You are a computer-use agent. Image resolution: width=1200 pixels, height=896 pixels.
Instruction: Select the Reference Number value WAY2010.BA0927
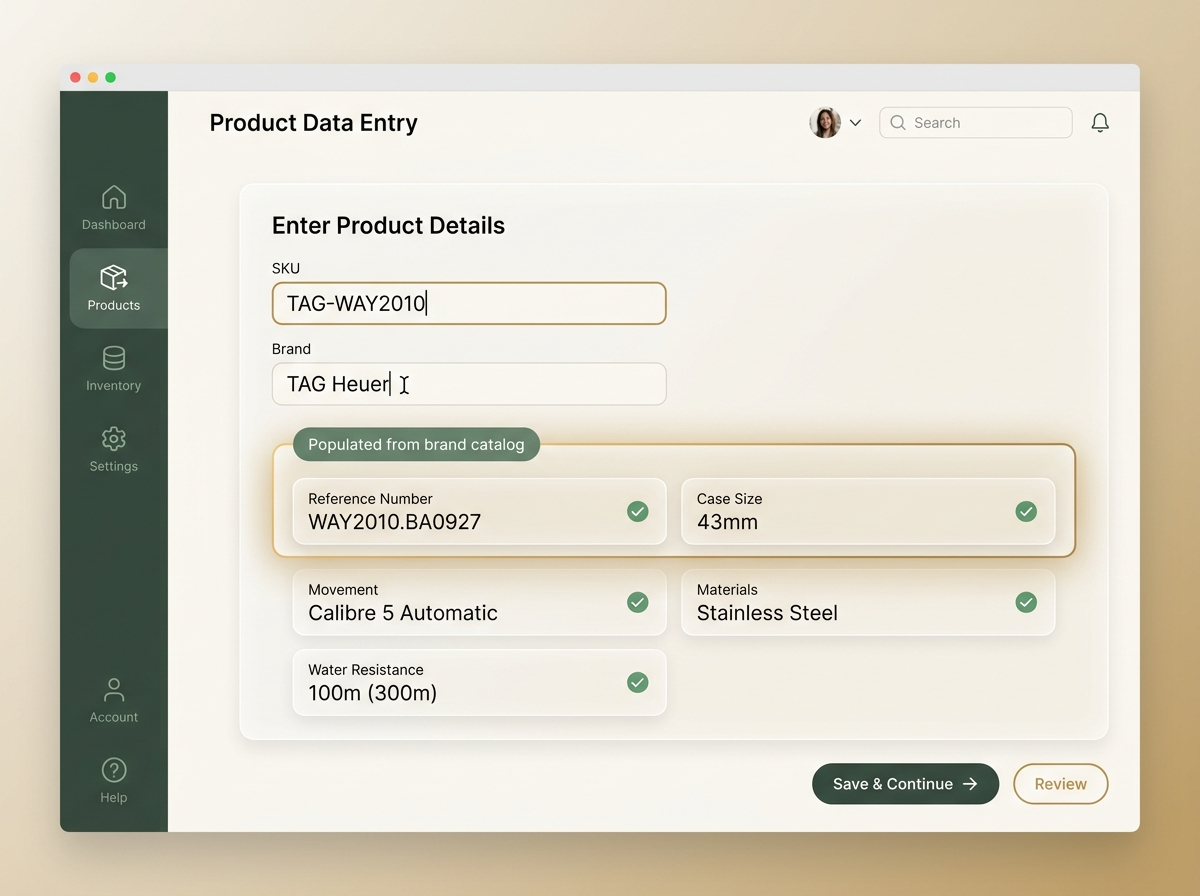point(395,522)
